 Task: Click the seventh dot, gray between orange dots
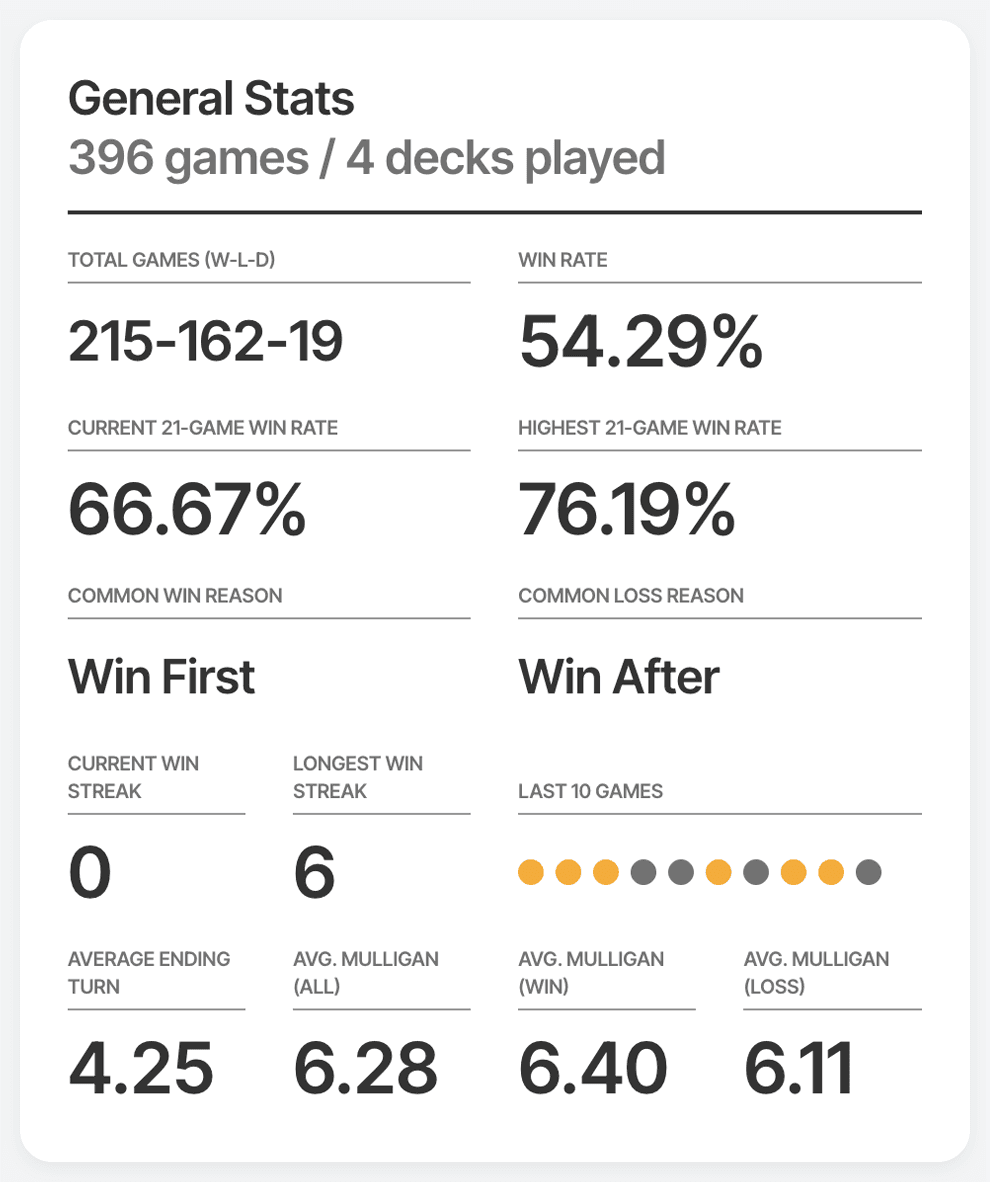756,873
